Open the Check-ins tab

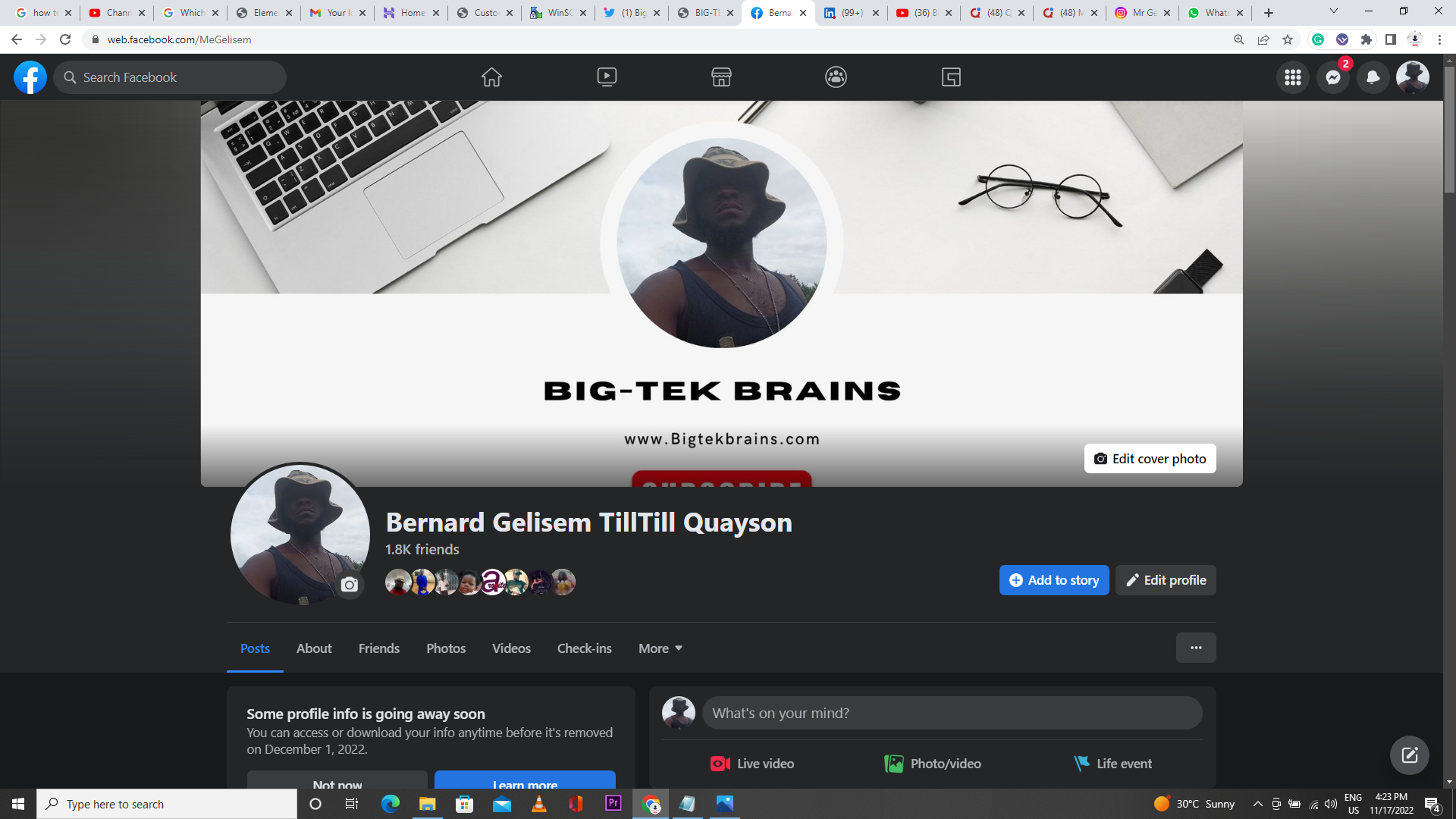584,648
